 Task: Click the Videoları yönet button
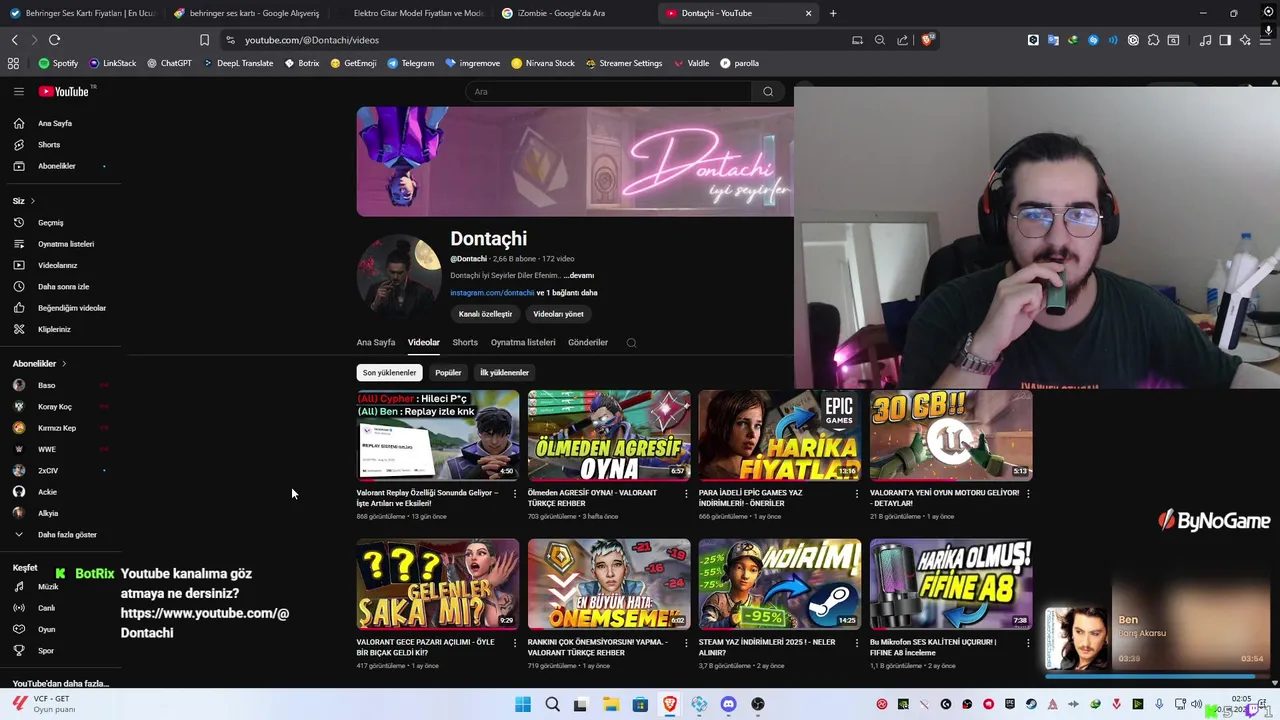click(558, 314)
